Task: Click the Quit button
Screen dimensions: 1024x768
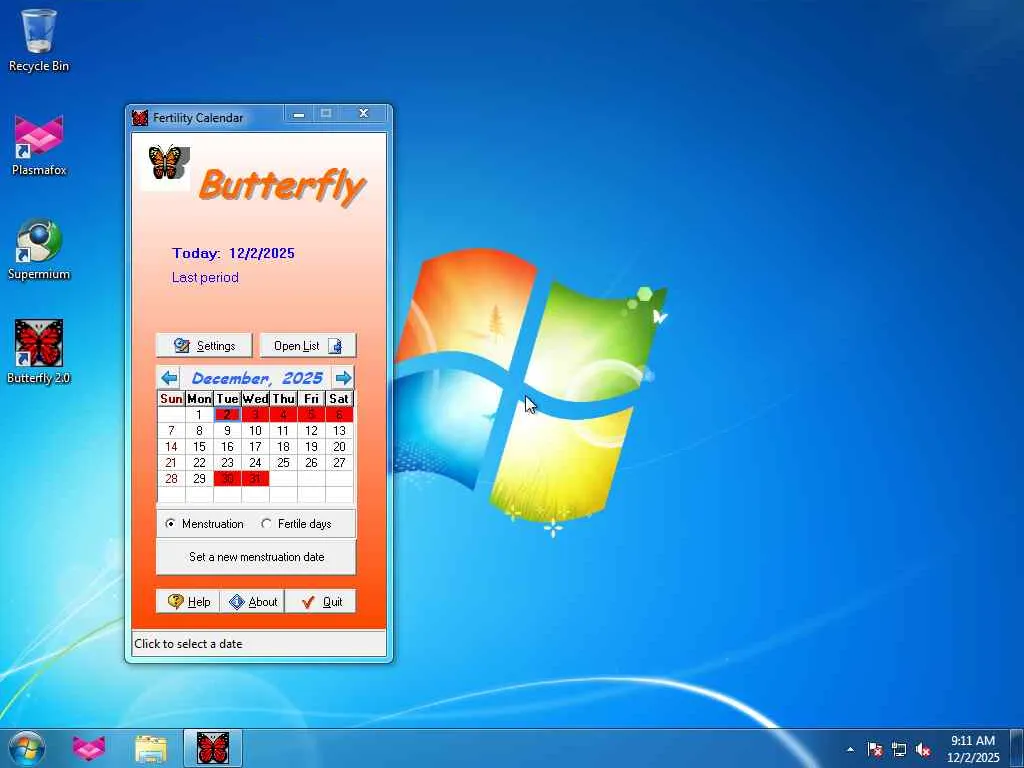Action: pos(321,601)
